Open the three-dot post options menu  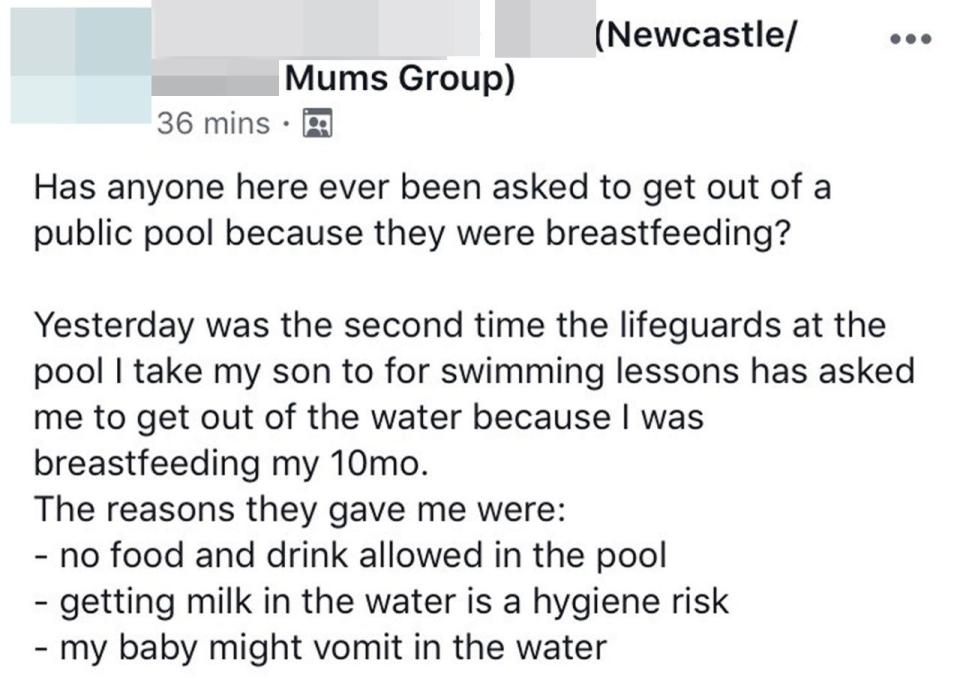pos(911,39)
